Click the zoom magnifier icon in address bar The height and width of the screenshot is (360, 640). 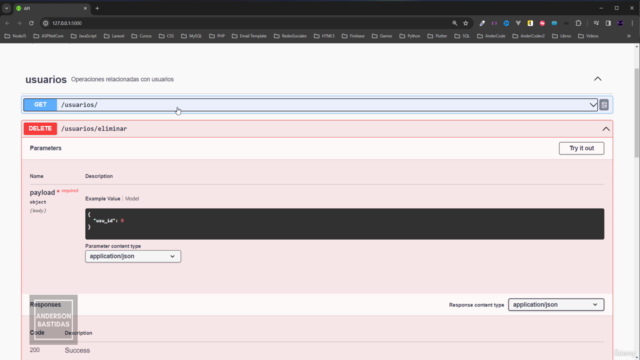click(454, 23)
